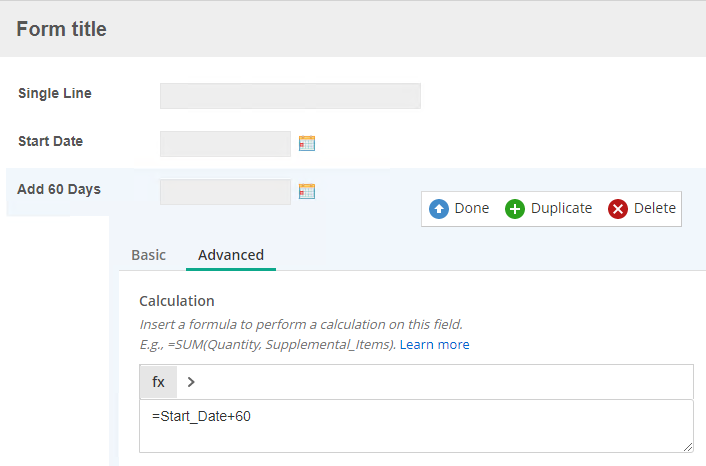The image size is (706, 466).
Task: Open the Start Date calendar picker icon
Action: 307,143
